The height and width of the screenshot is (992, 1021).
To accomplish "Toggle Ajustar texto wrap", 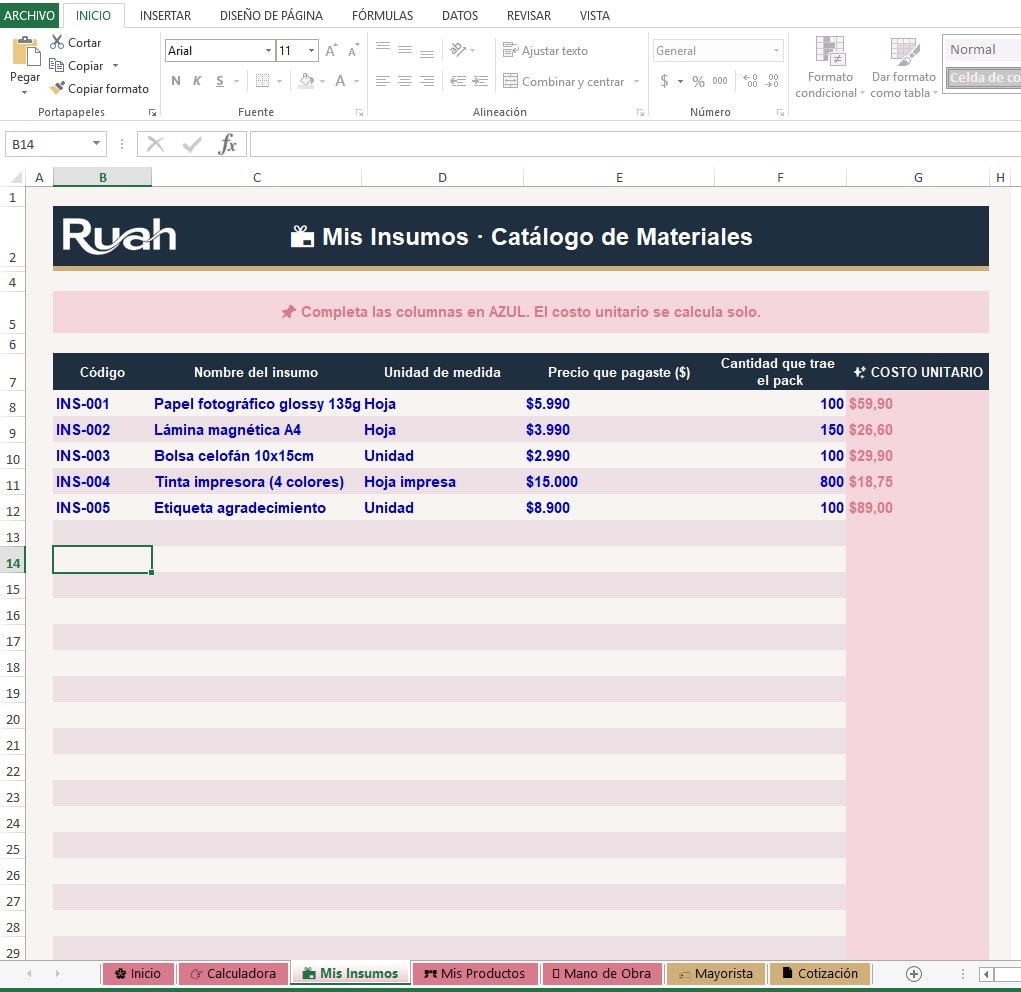I will coord(545,51).
